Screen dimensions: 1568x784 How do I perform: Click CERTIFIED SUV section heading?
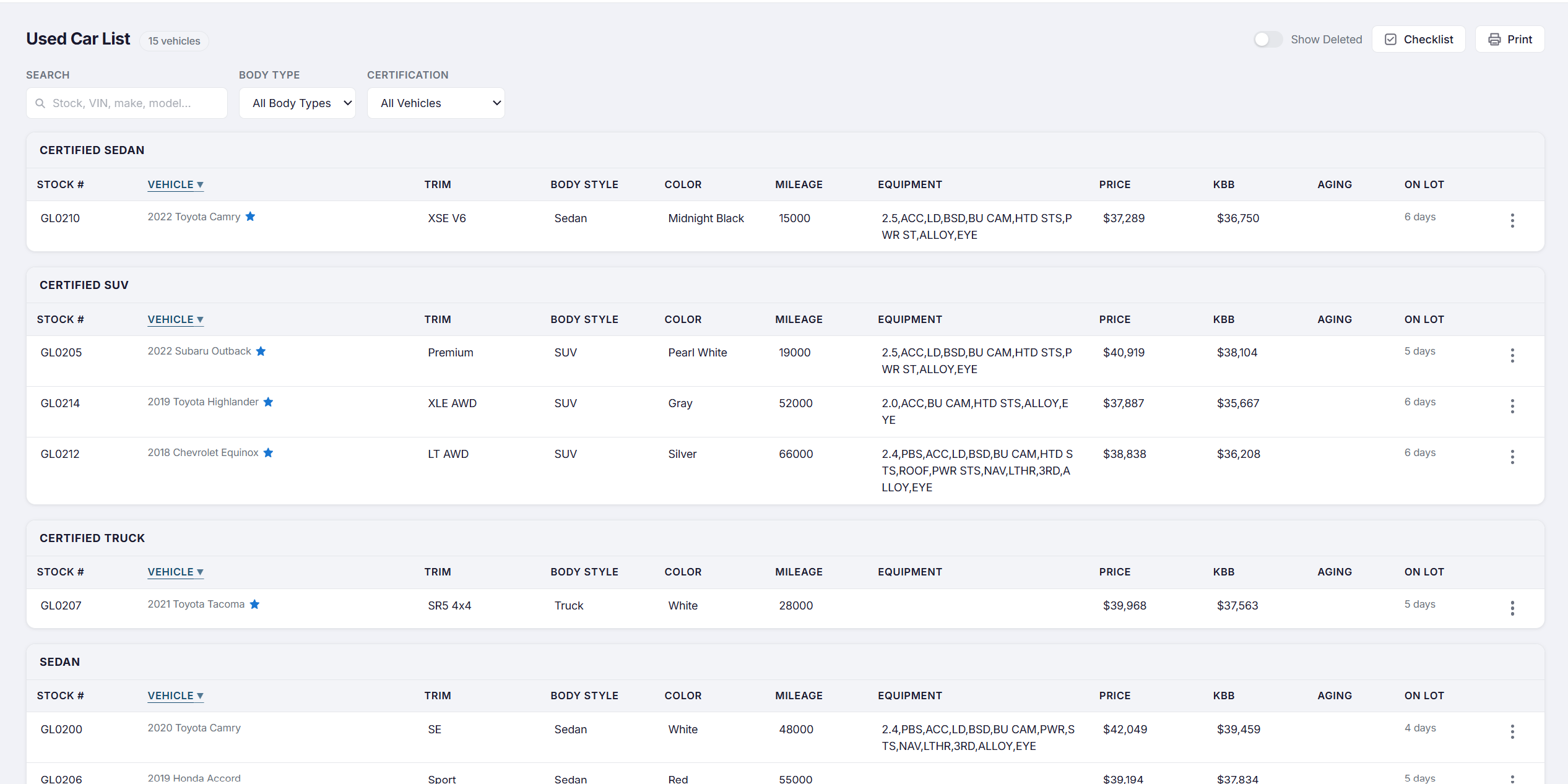[84, 285]
